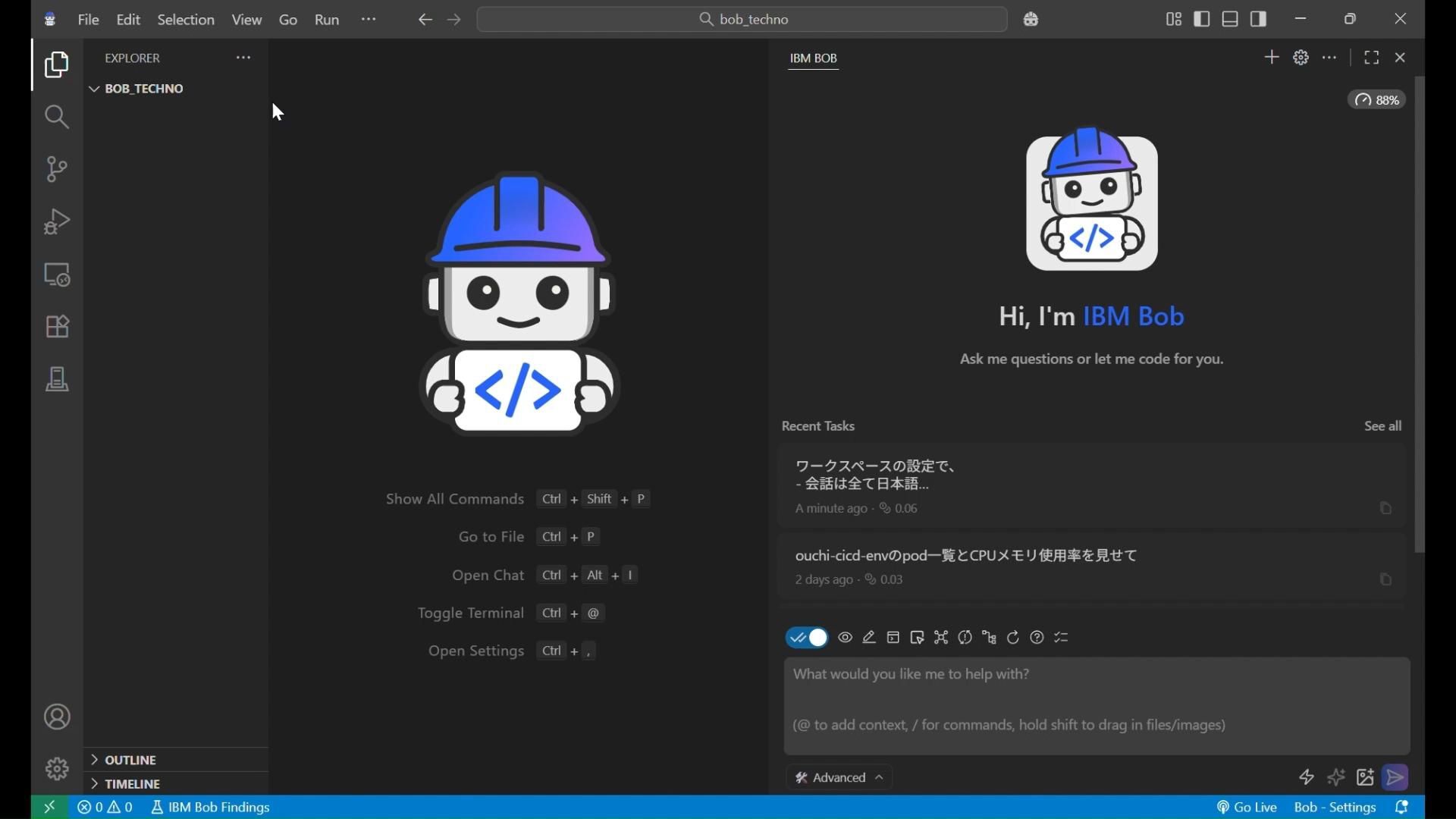Click the network nodes auto-approve icon
This screenshot has height=819, width=1456.
(x=941, y=638)
